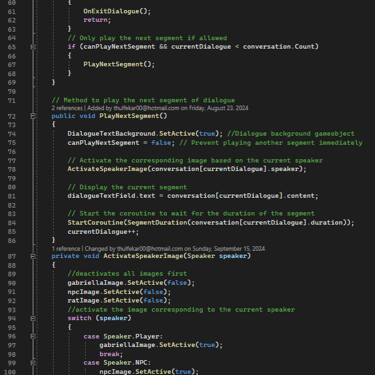Viewport: 375px width, 375px height.
Task: Click ratImage.SetActive(false) on line 92
Action: tap(119, 301)
